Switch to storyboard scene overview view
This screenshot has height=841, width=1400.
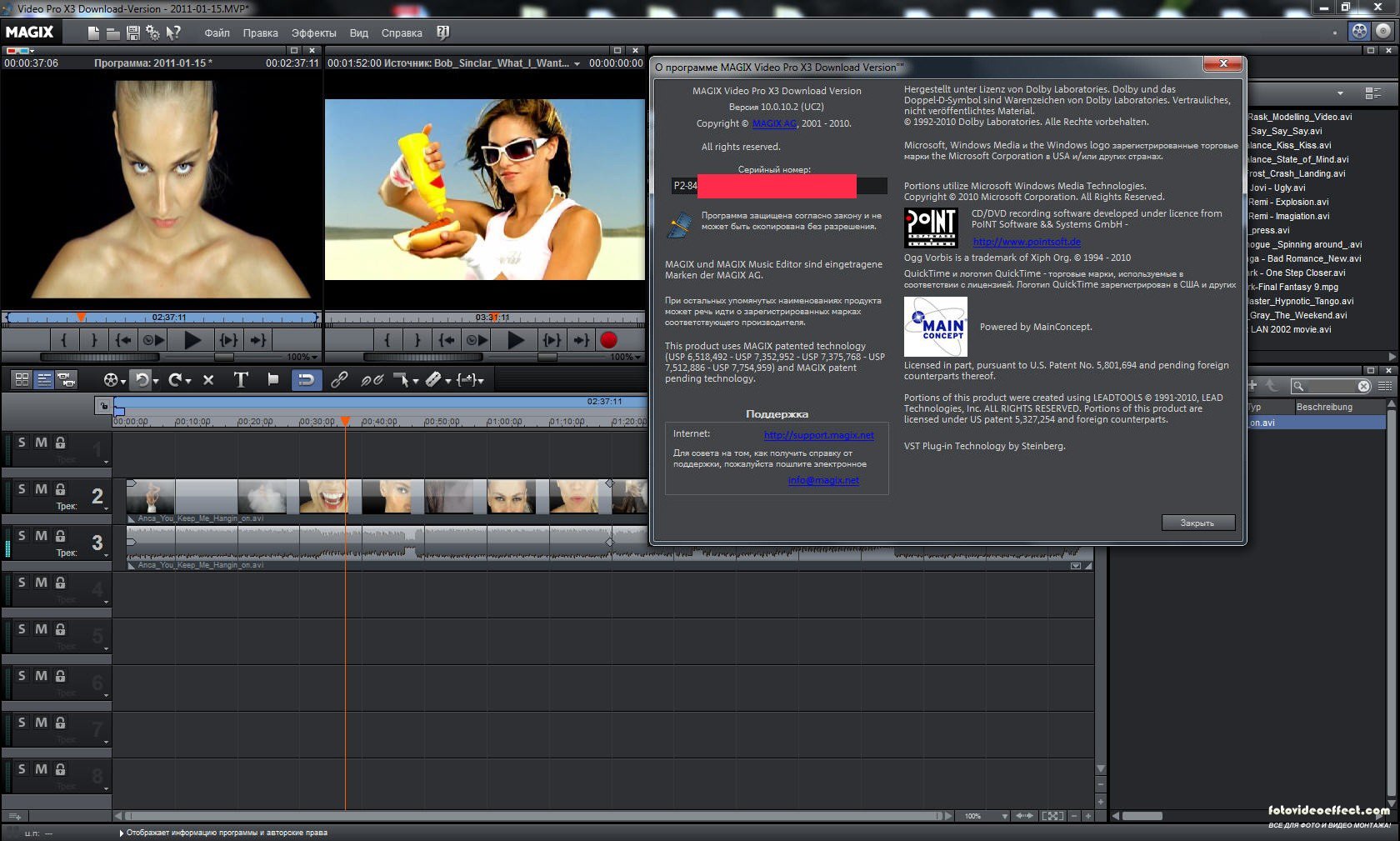[x=22, y=379]
